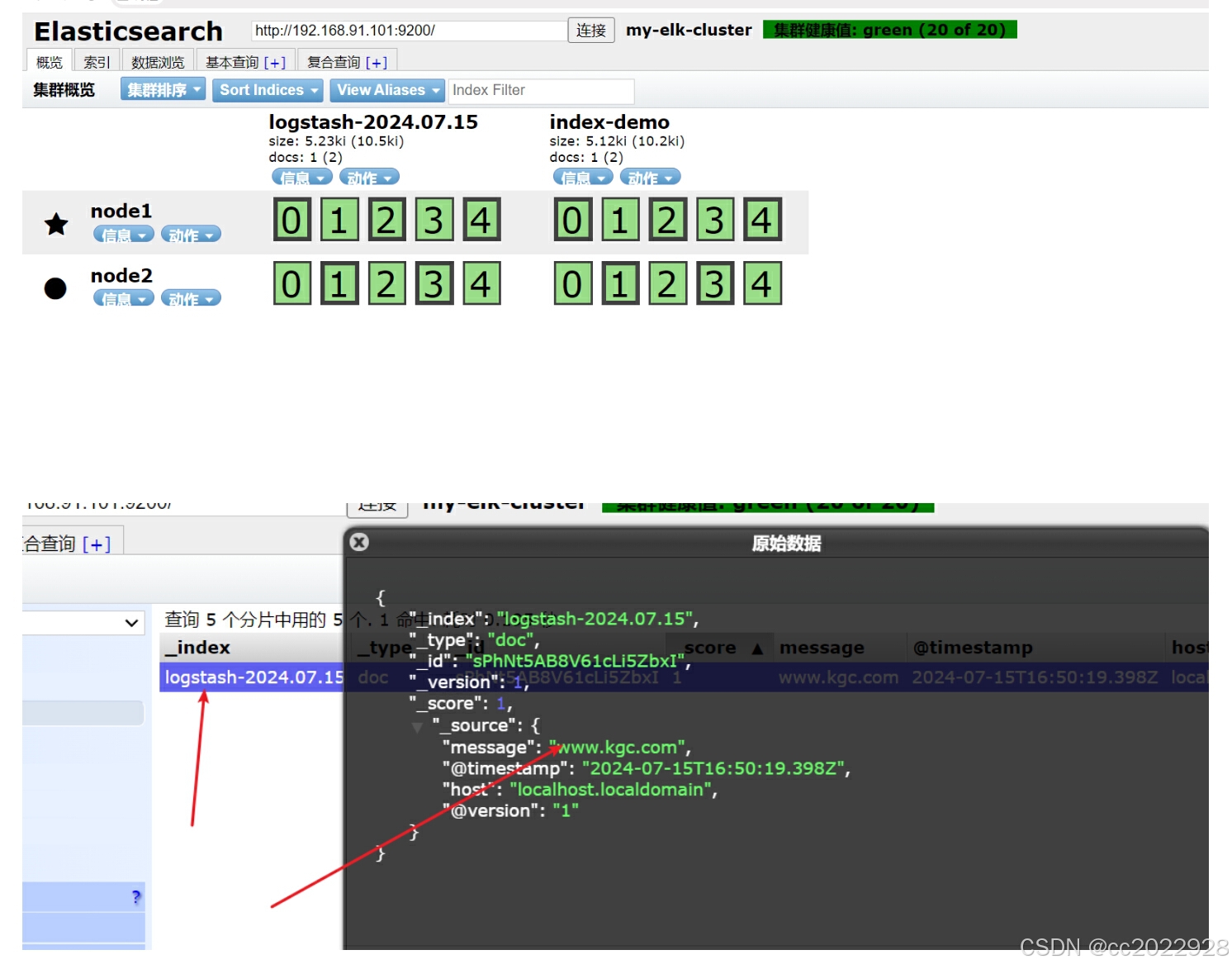Add new 基本查询 tab with plus
Viewport: 1232px width, 969px height.
[275, 63]
